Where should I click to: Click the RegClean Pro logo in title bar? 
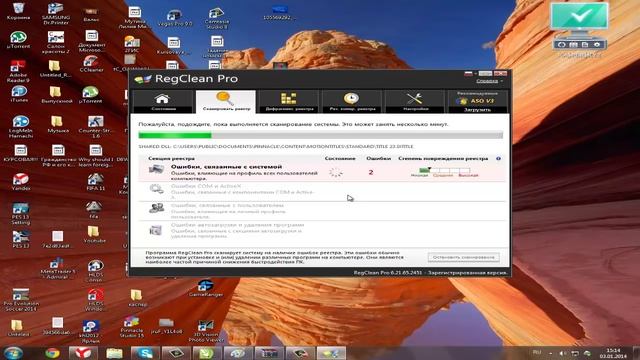(x=142, y=79)
